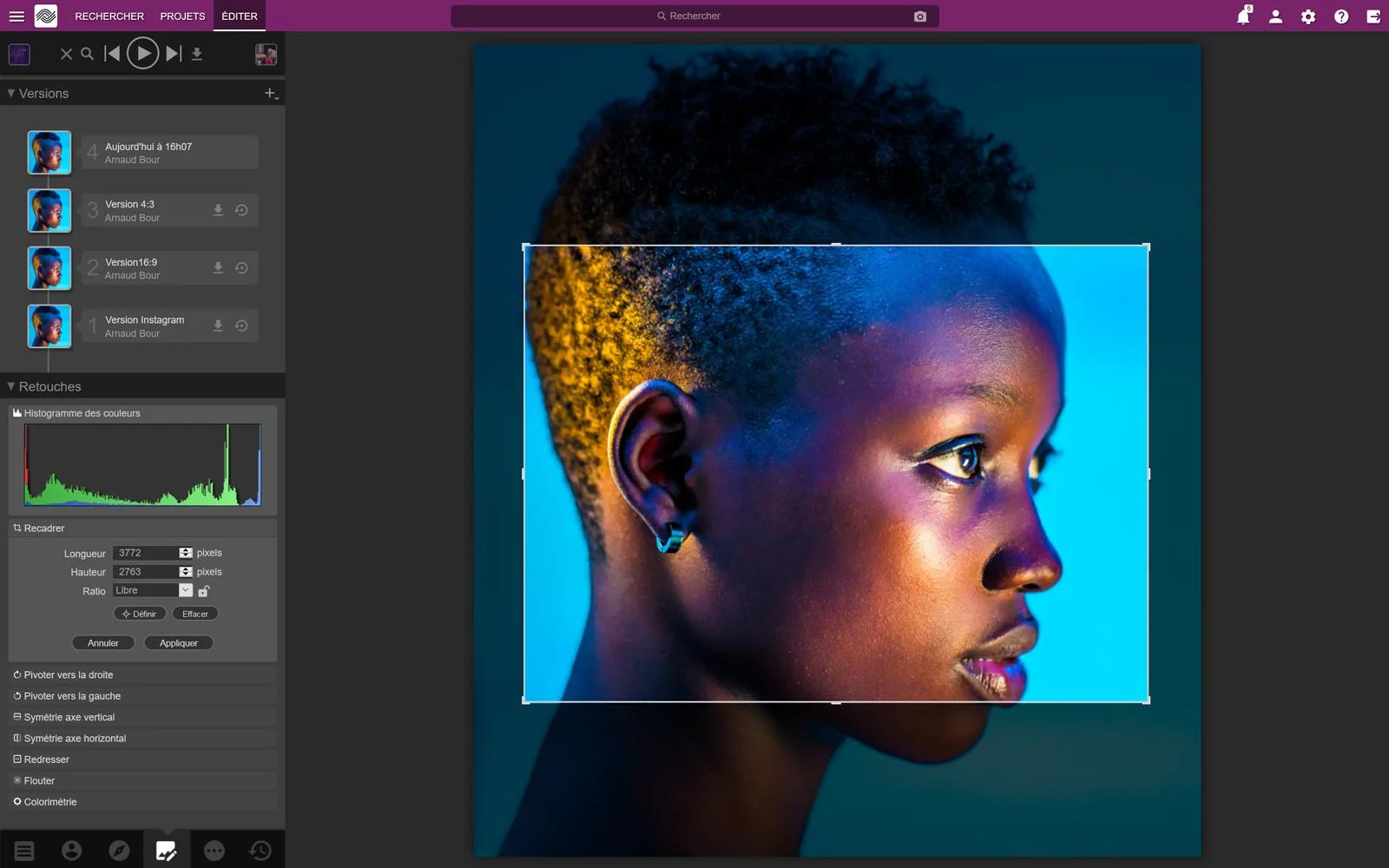Restore the Version 4:3
This screenshot has width=1389, height=868.
click(241, 210)
